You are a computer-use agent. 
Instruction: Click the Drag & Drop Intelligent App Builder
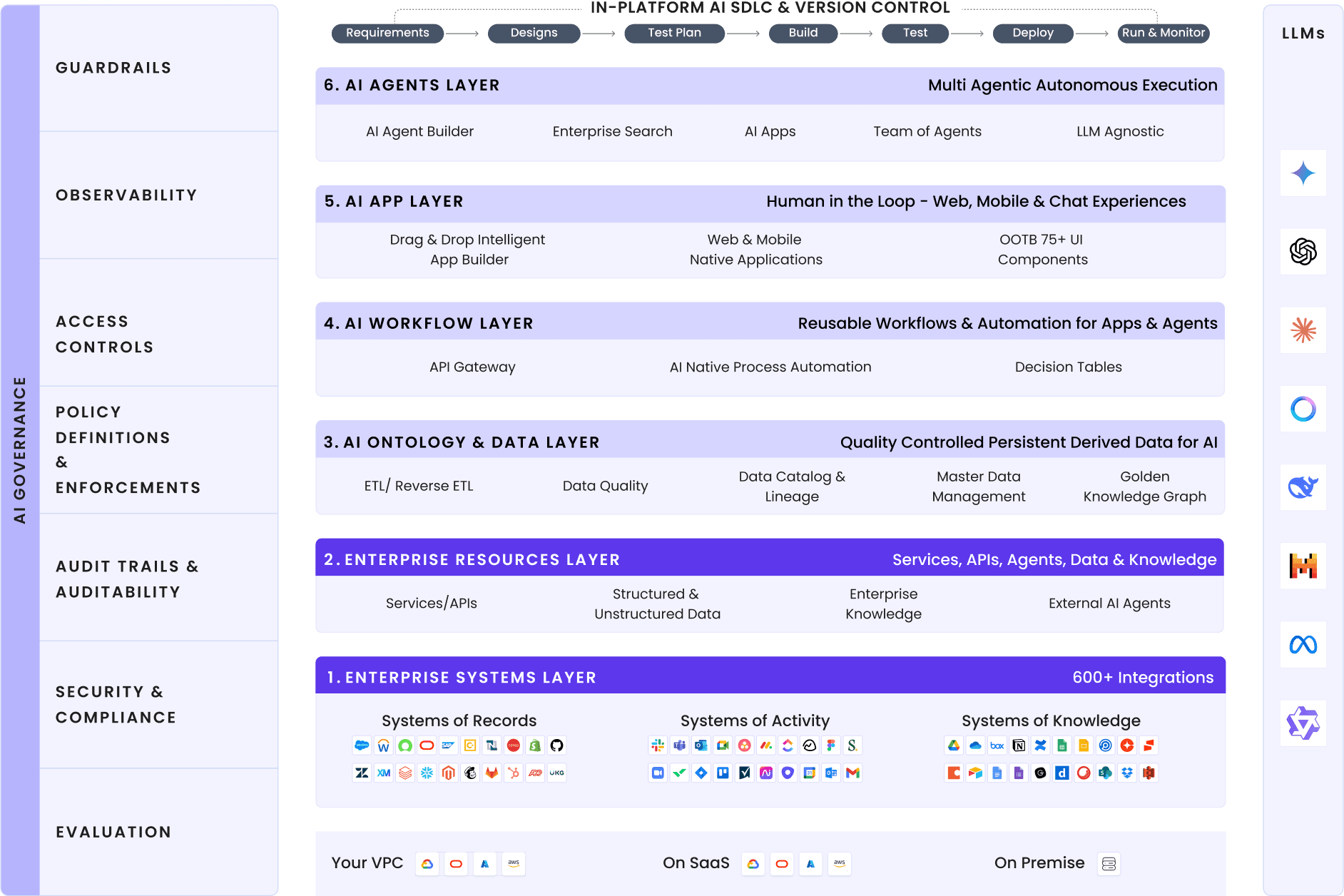point(468,249)
